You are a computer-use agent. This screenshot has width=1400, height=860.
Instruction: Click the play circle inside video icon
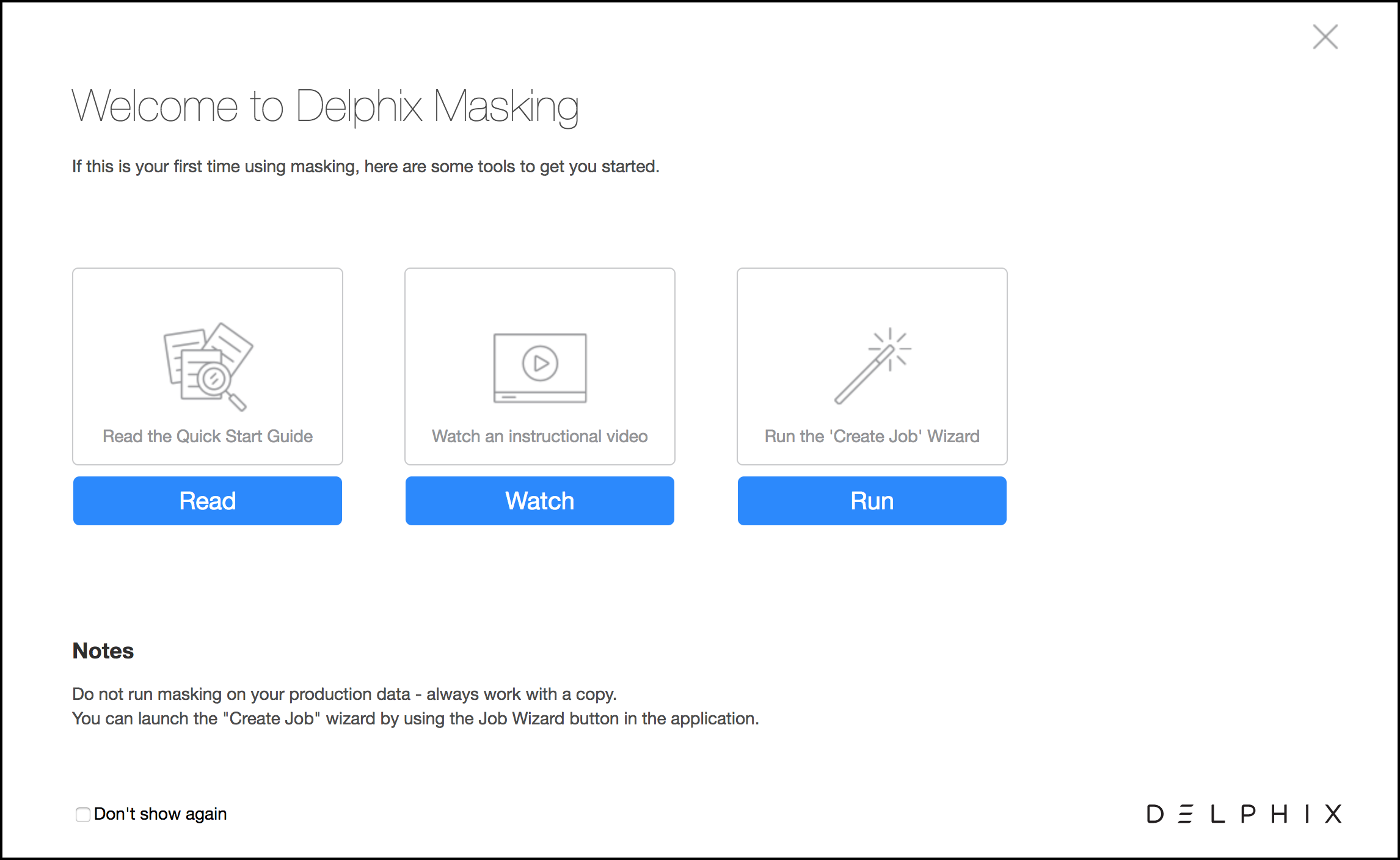coord(540,363)
